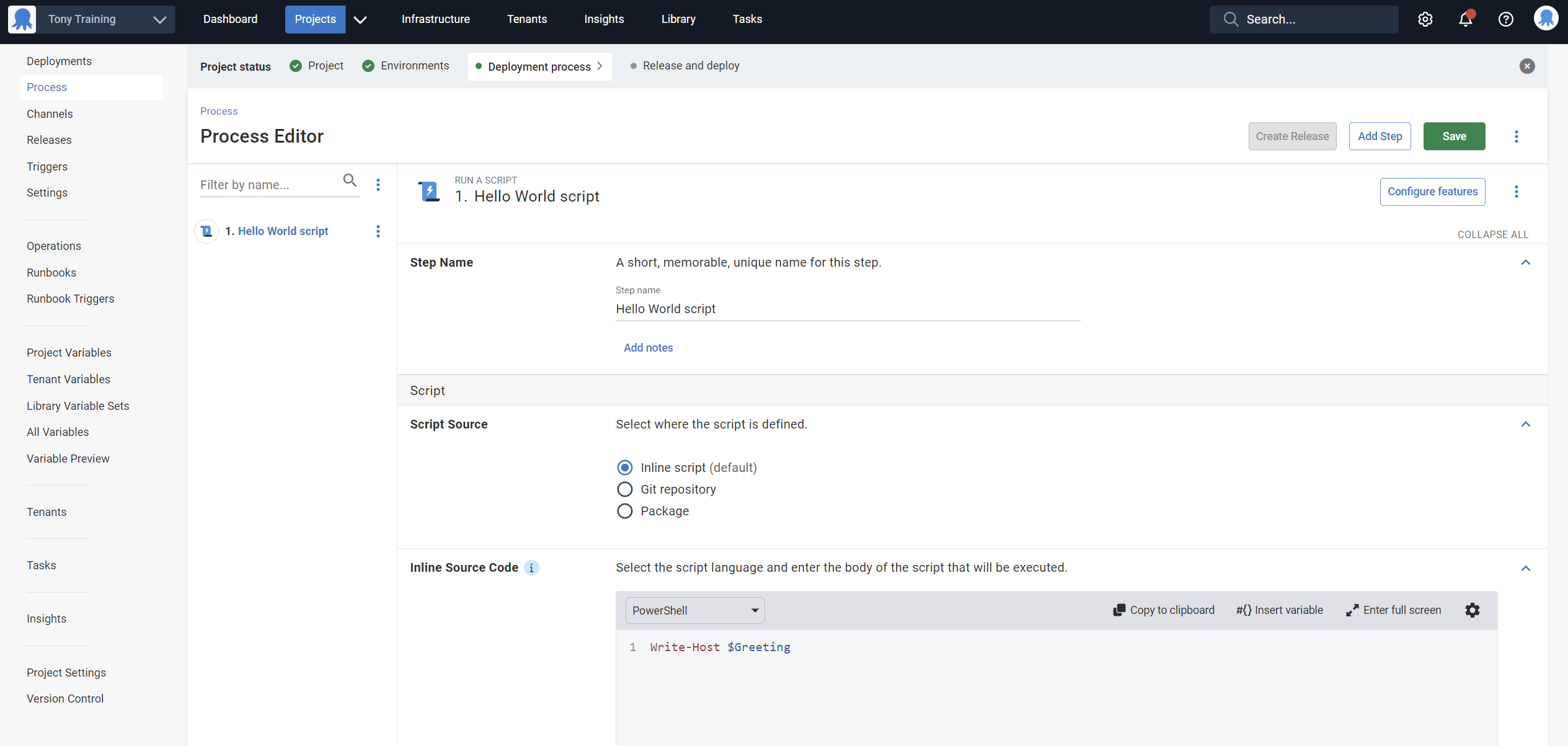Screen dimensions: 1568x746
Task: Open the Tony Training space switcher
Action: (x=159, y=19)
